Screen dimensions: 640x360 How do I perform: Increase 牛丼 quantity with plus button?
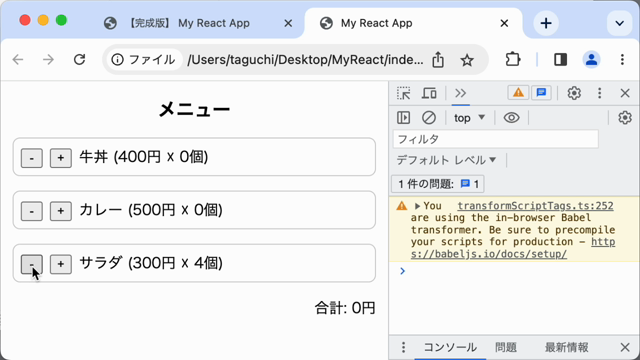(x=61, y=158)
